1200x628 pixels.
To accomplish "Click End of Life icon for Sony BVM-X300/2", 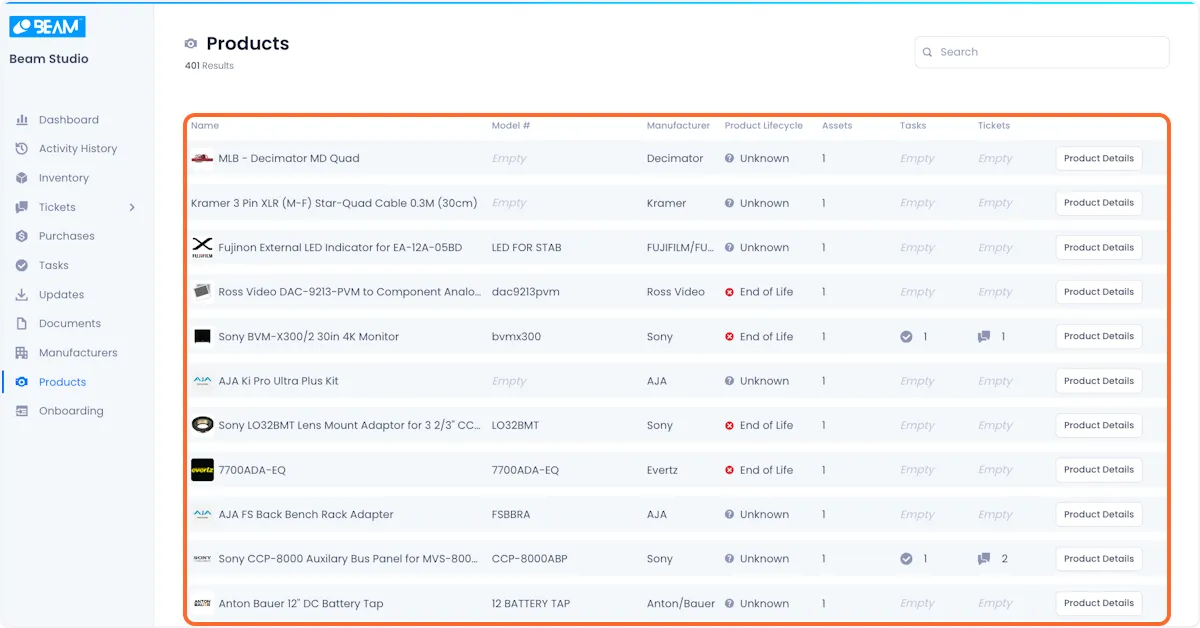I will point(730,337).
